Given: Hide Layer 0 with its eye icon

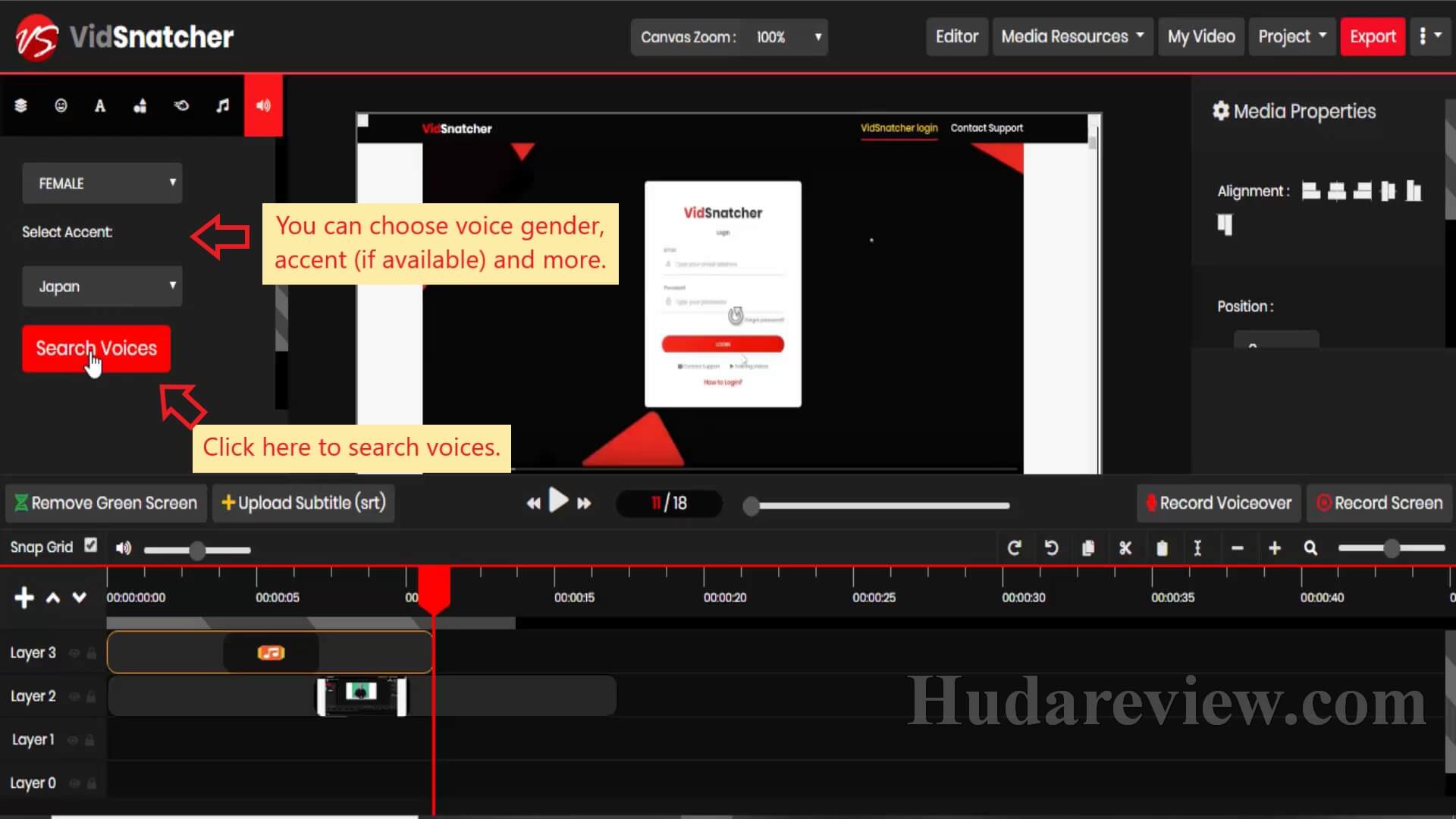Looking at the screenshot, I should coord(74,783).
